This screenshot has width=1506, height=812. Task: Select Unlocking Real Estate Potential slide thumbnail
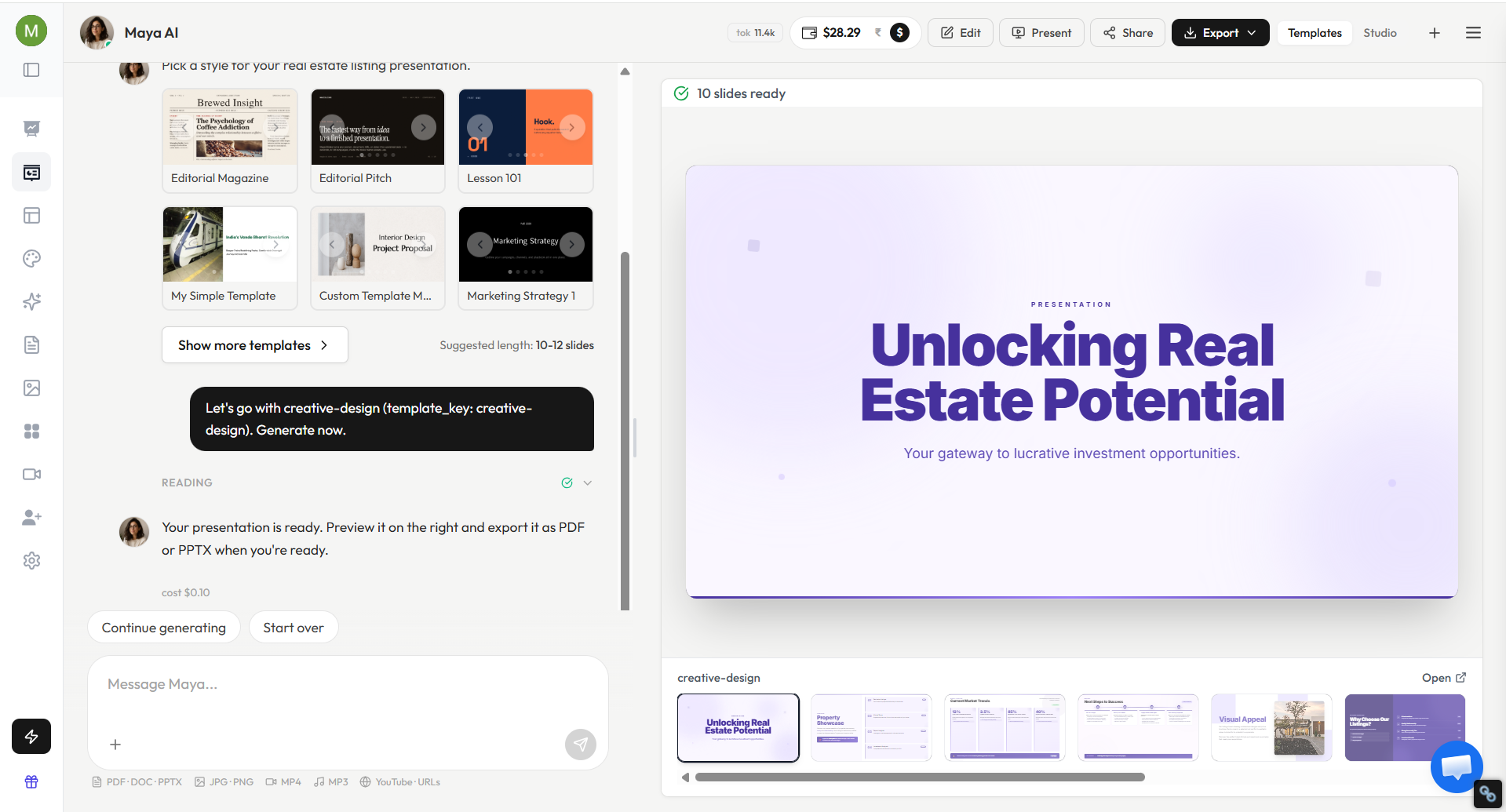pyautogui.click(x=738, y=727)
